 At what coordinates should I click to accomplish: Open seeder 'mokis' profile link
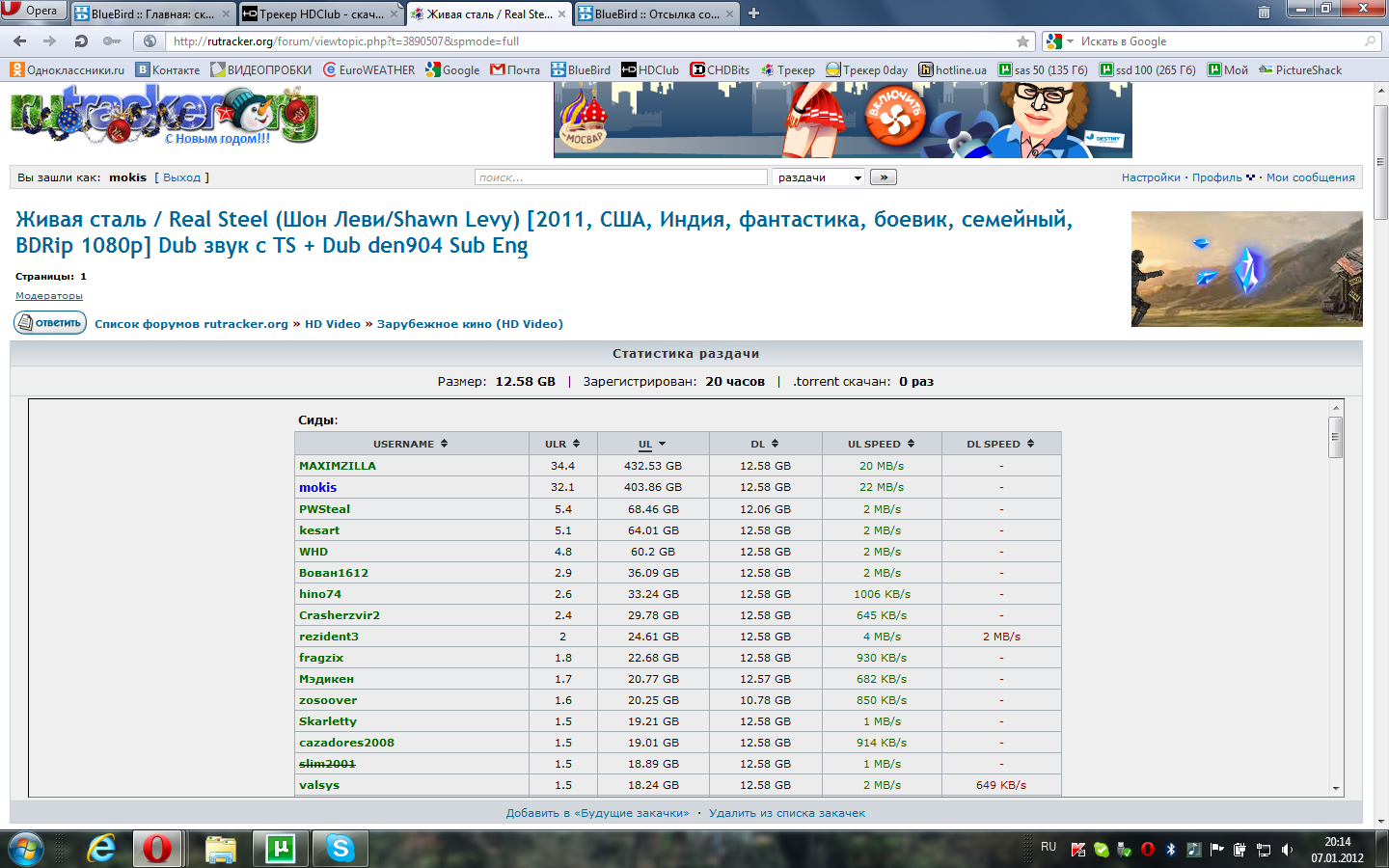[x=317, y=487]
